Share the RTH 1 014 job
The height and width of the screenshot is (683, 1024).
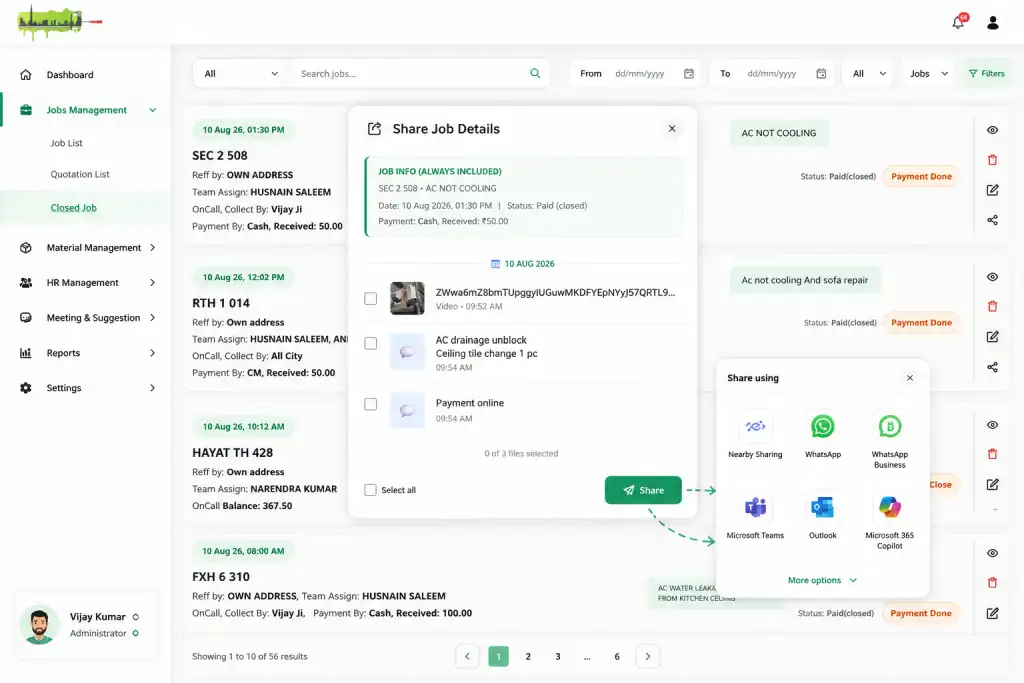992,367
